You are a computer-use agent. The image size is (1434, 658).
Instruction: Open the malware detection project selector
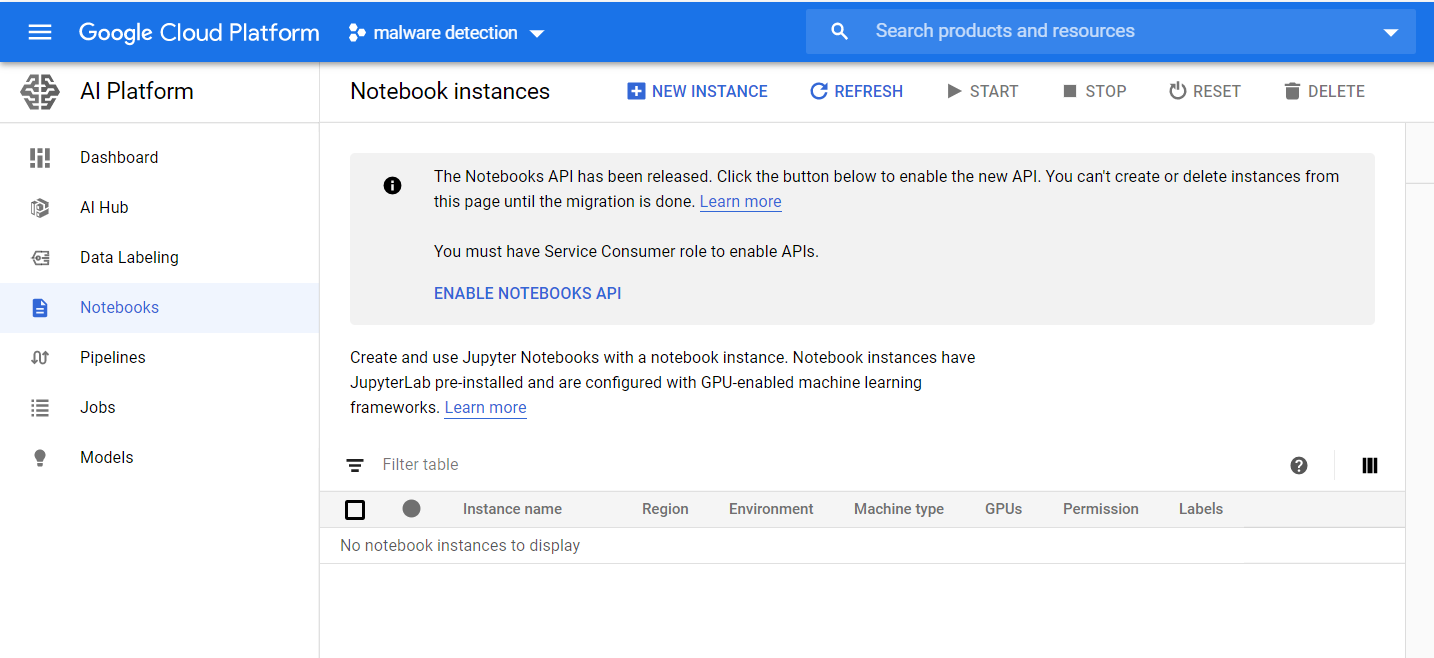click(446, 31)
